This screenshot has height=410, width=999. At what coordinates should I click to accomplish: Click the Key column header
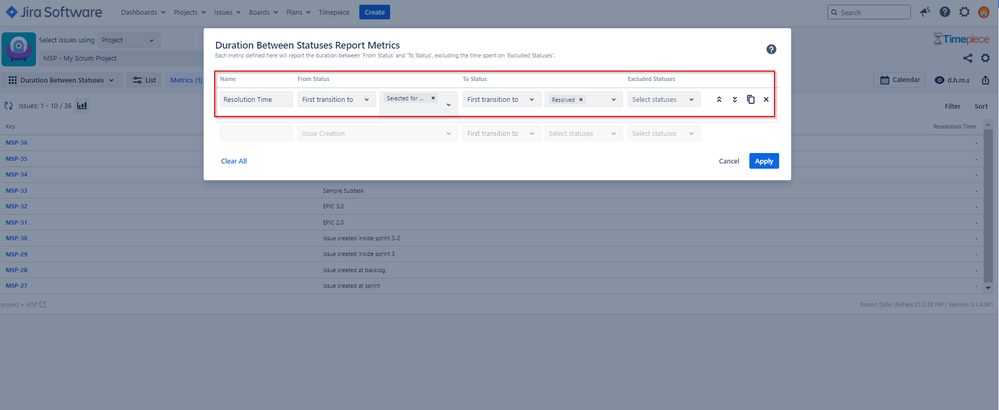[x=10, y=126]
